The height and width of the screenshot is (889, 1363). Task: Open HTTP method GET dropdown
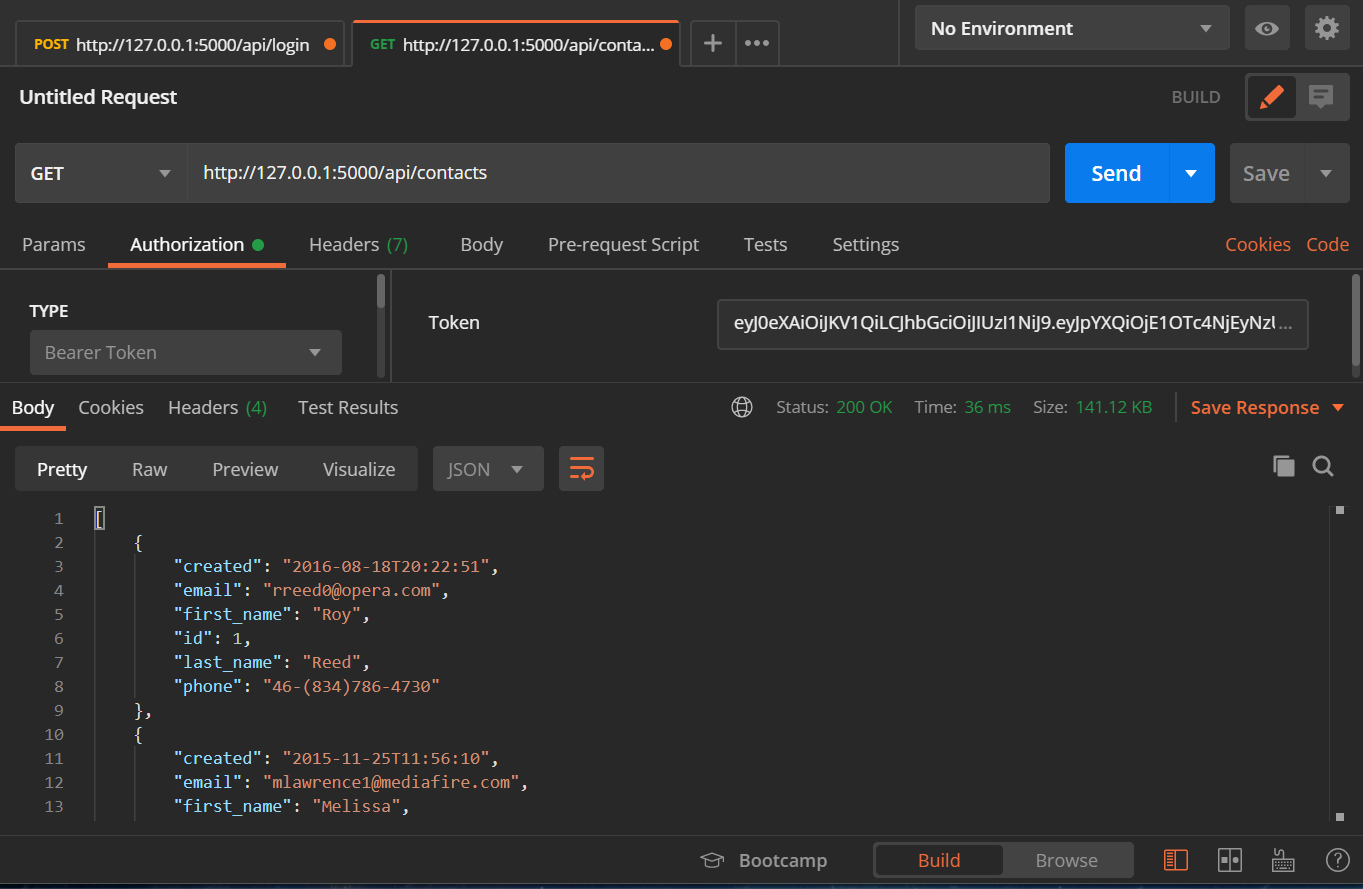click(x=101, y=173)
